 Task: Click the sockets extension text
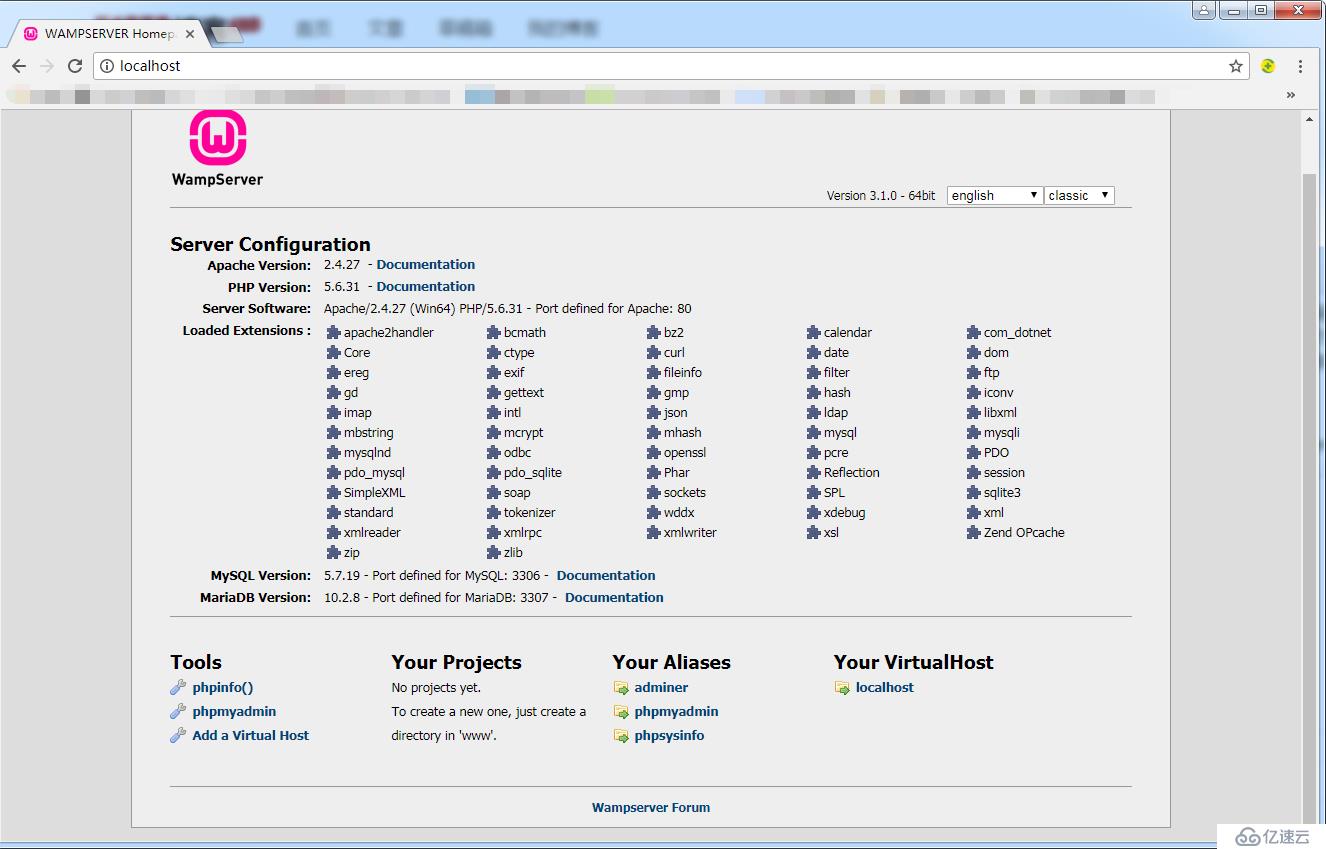(x=685, y=493)
